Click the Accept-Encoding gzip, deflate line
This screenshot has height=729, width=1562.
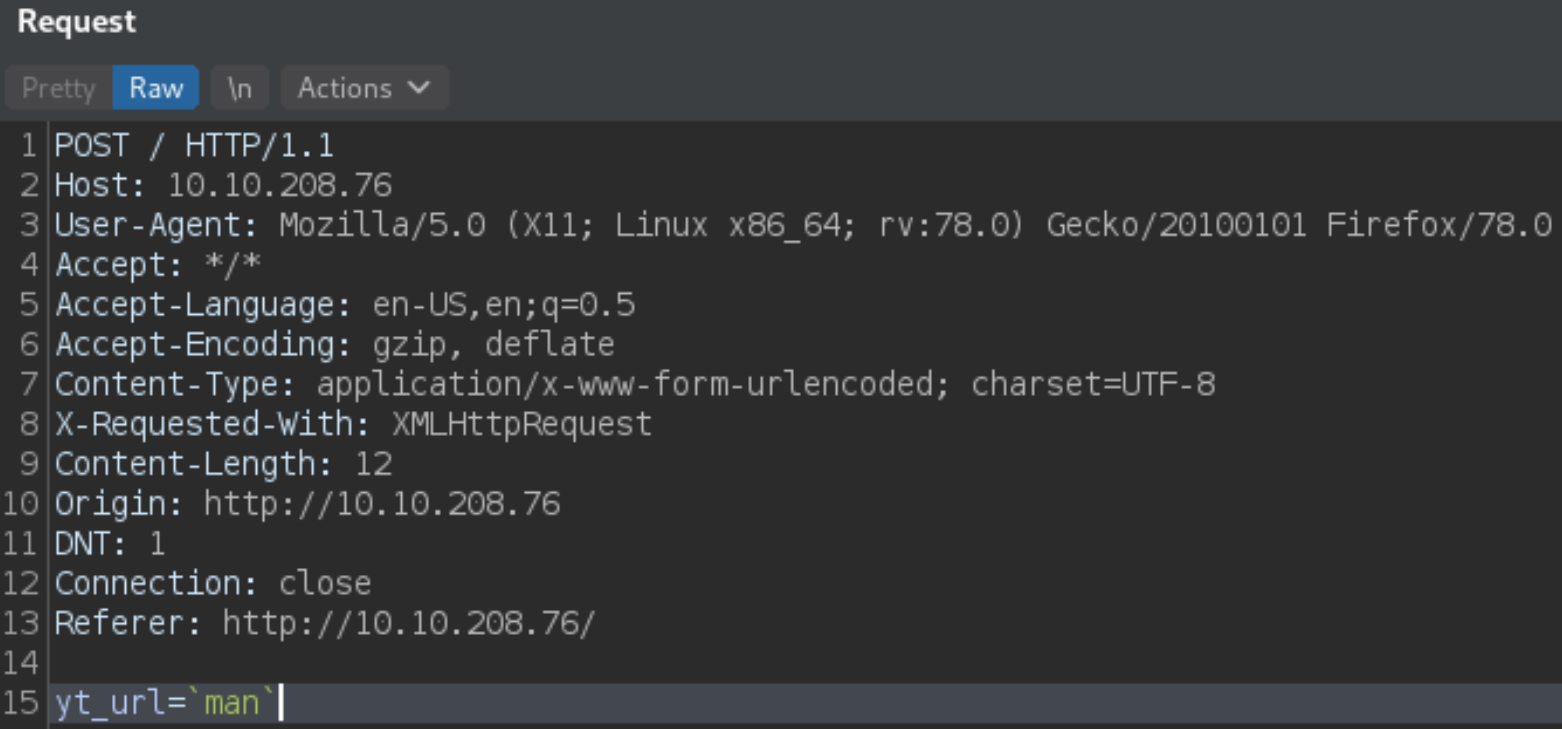tap(335, 345)
